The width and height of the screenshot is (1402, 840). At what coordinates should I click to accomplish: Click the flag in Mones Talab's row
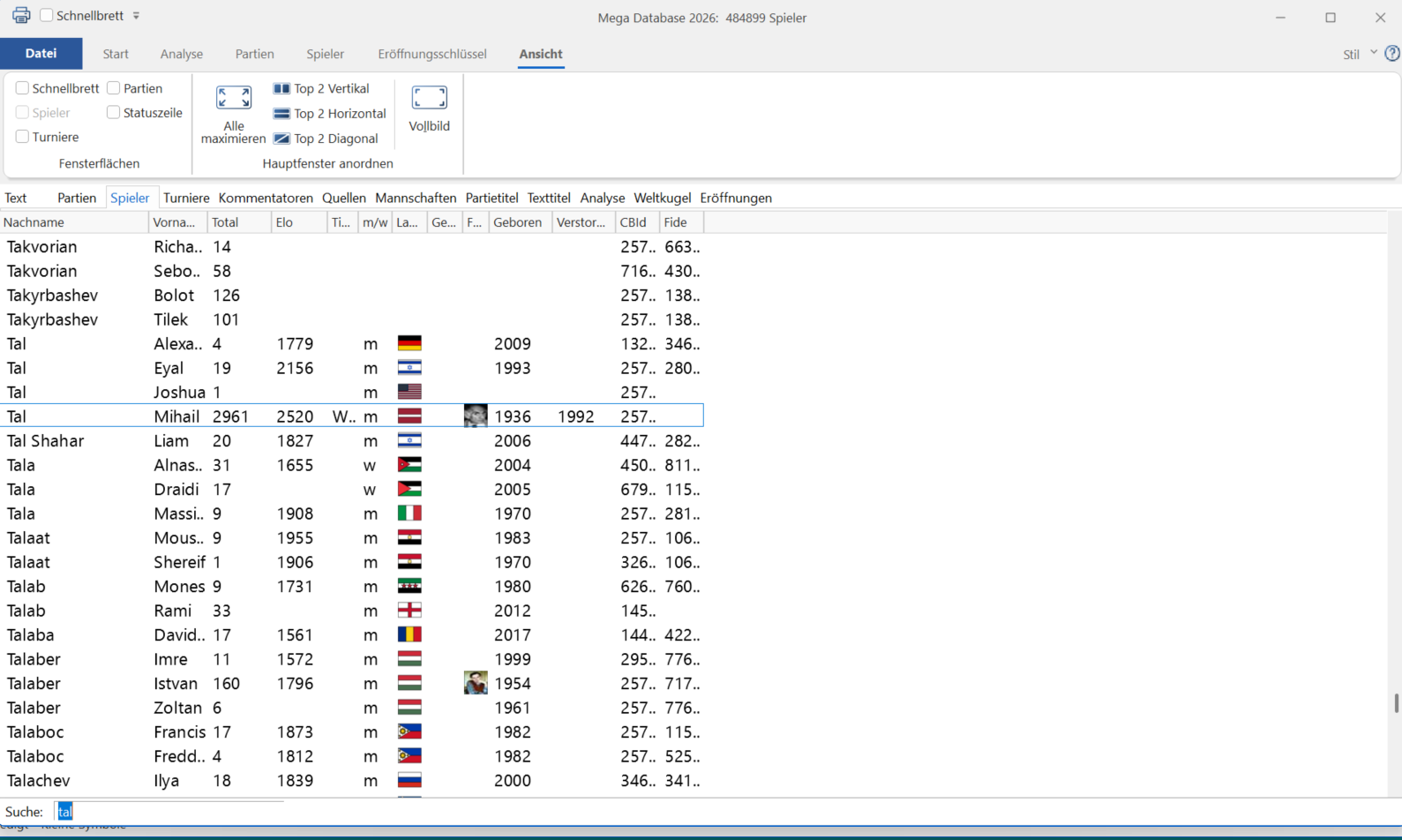pyautogui.click(x=409, y=586)
